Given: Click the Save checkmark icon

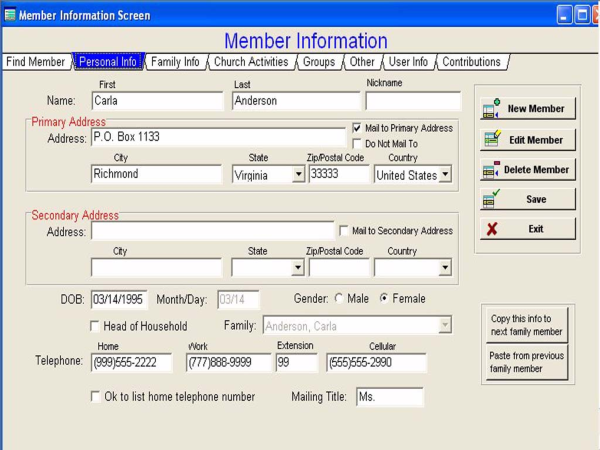Looking at the screenshot, I should click(491, 199).
